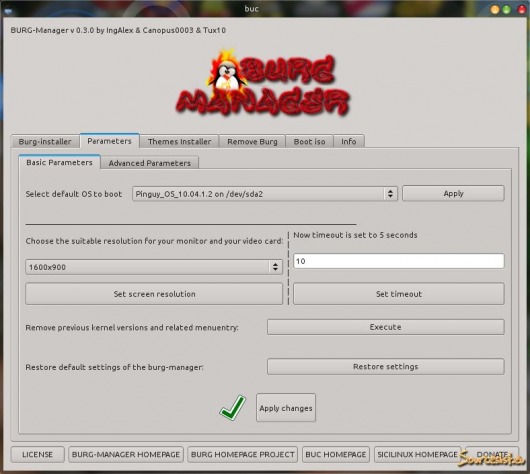Open the Themes Installer tab
This screenshot has height=474, width=530.
pos(179,141)
